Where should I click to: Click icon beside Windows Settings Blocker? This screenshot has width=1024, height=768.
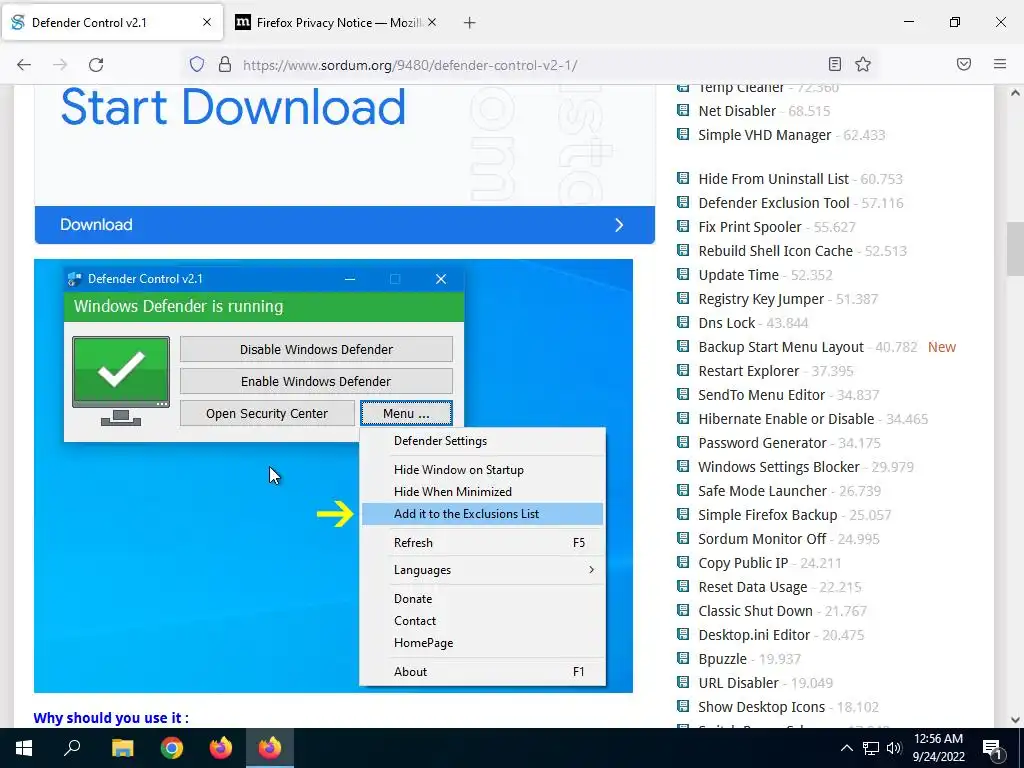point(683,466)
